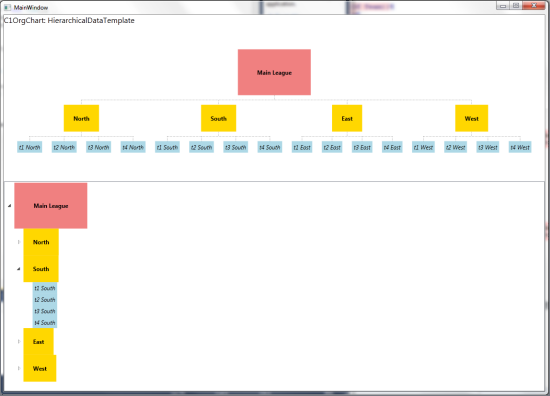
Task: Select t2 South row in tree view
Action: tap(45, 300)
